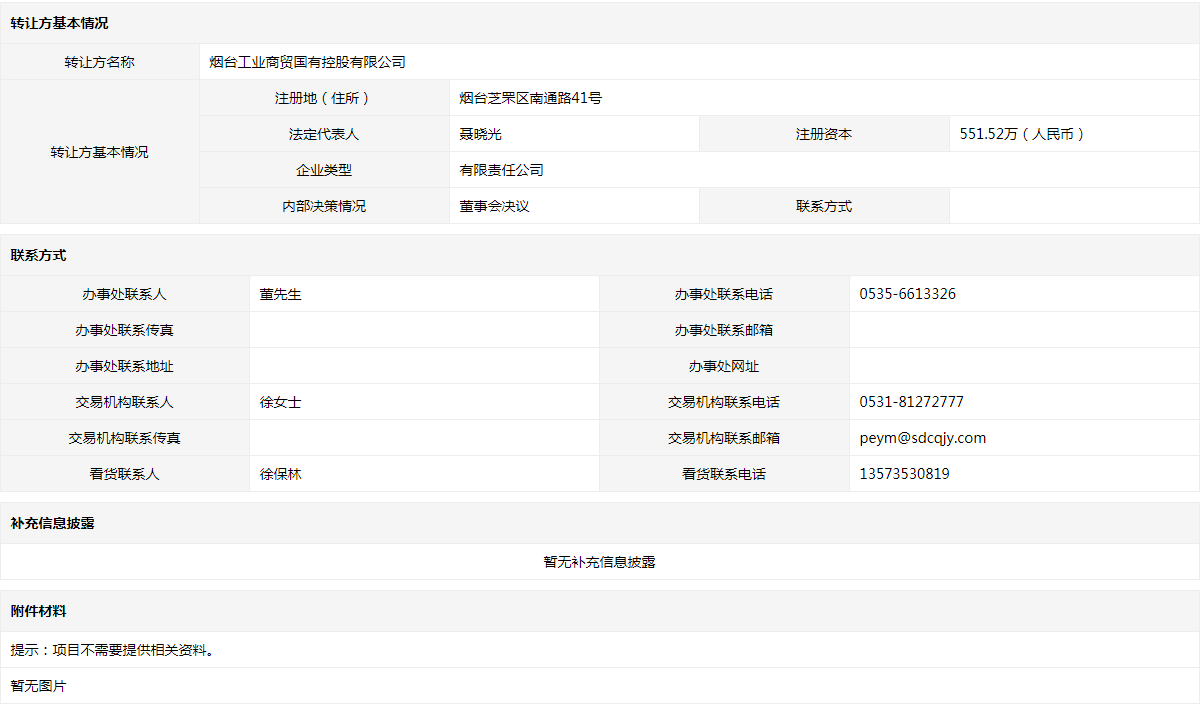The width and height of the screenshot is (1201, 705).
Task: Click the 办事处网址 label
Action: [x=724, y=366]
